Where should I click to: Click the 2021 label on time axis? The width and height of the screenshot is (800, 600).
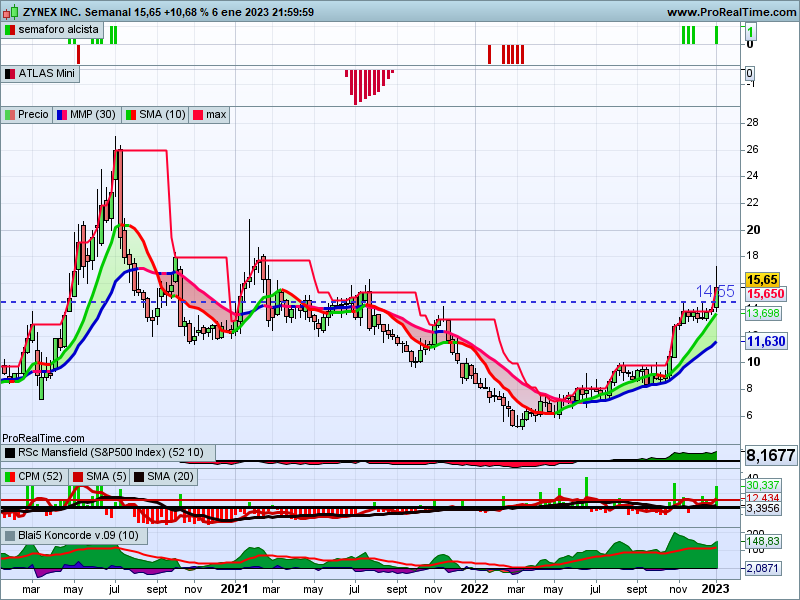234,589
